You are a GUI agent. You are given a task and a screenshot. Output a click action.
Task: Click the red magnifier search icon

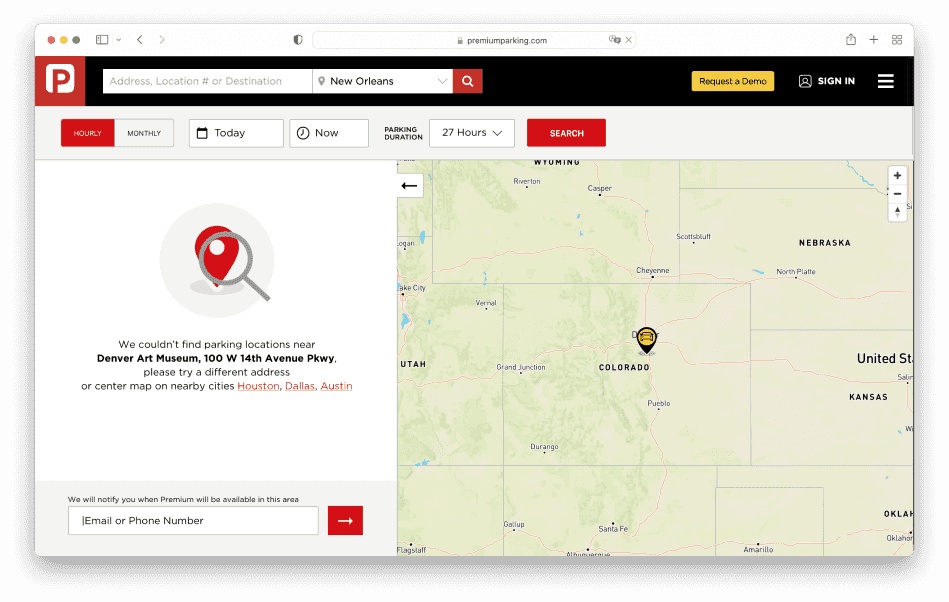click(467, 81)
